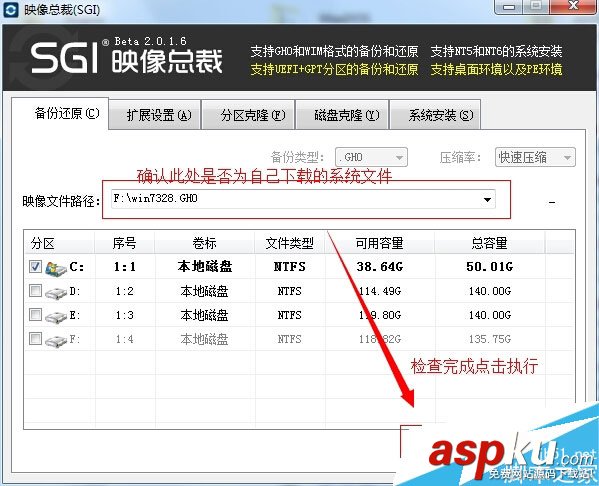This screenshot has height=486, width=599.
Task: Click the Windows drive icon for C:
Action: click(55, 268)
